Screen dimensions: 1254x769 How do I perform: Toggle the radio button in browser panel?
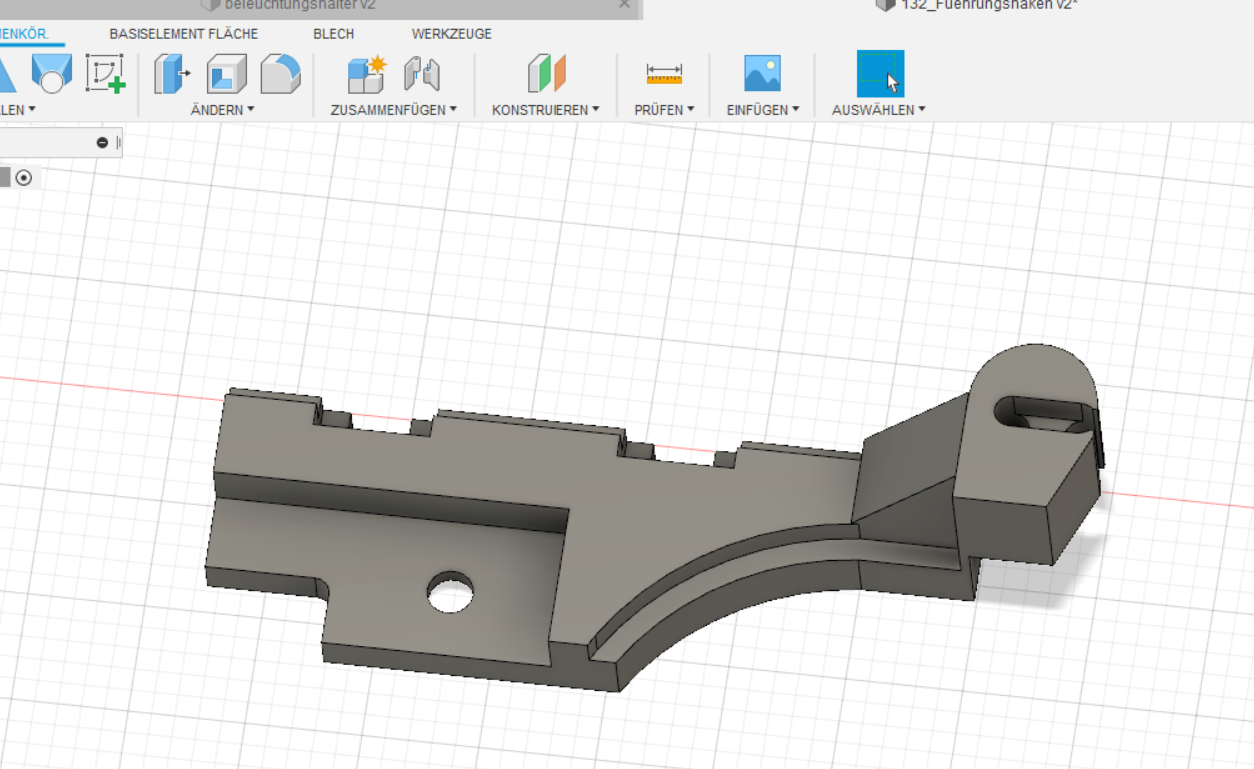tap(24, 178)
